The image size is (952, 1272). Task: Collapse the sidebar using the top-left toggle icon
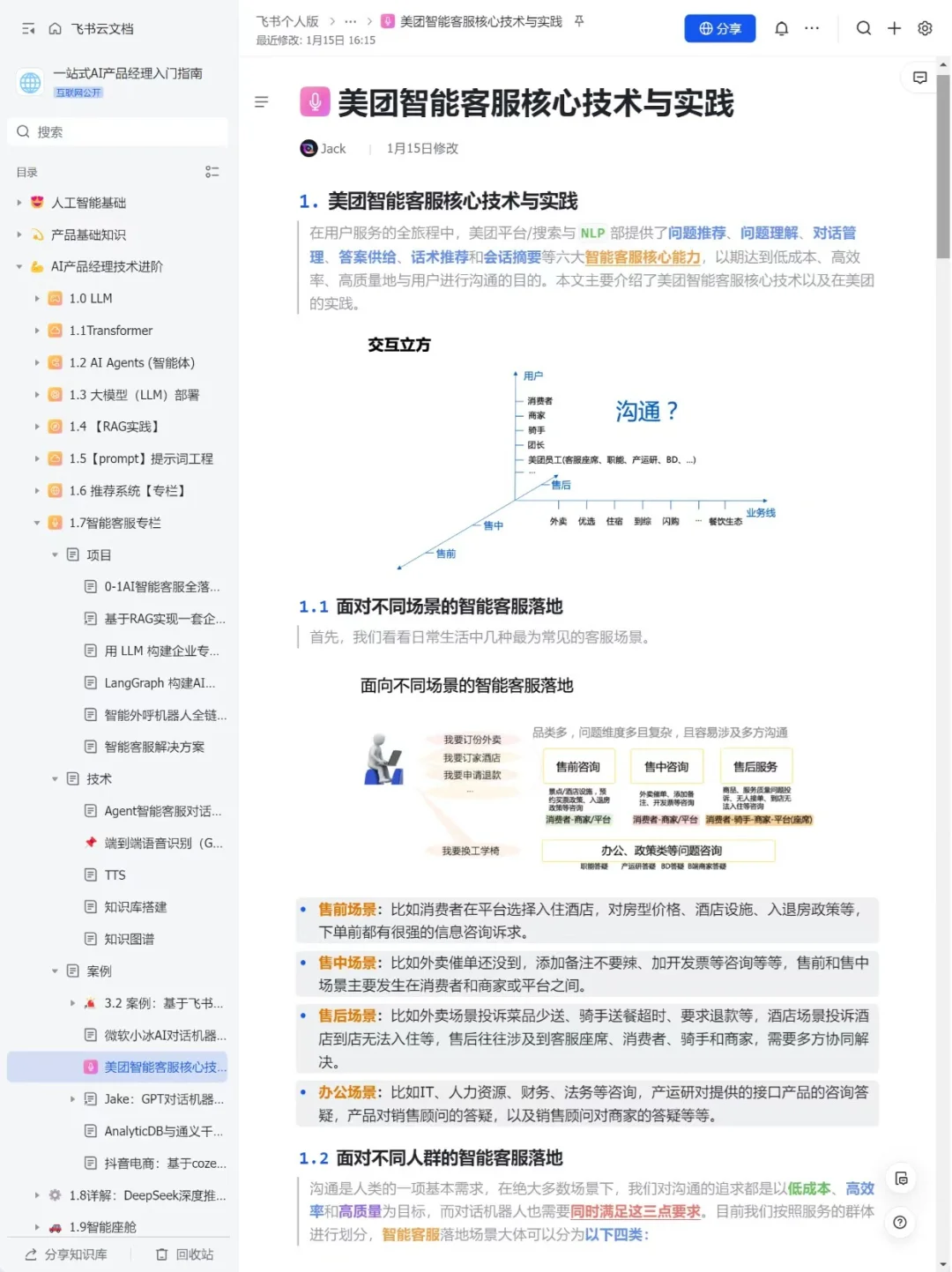click(28, 29)
